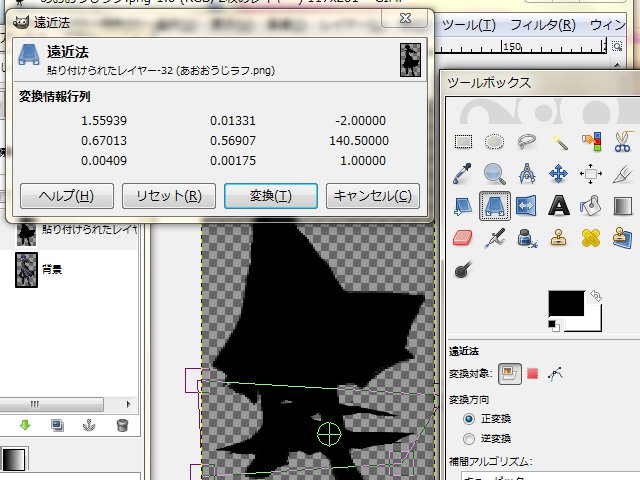
Task: Apply with the 変換(T) button
Action: coord(271,196)
